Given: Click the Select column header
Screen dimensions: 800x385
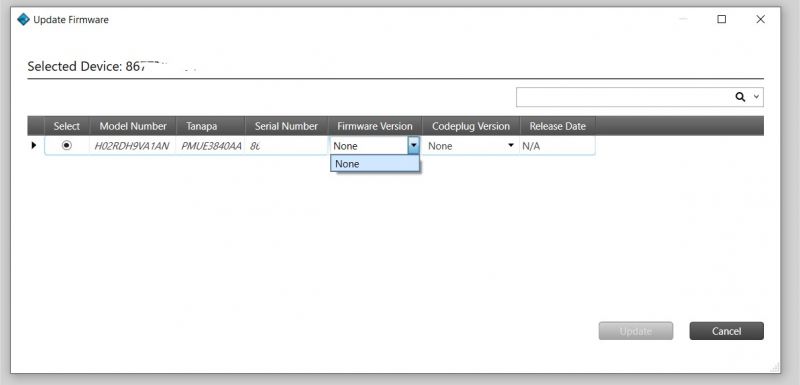Looking at the screenshot, I should 67,126.
